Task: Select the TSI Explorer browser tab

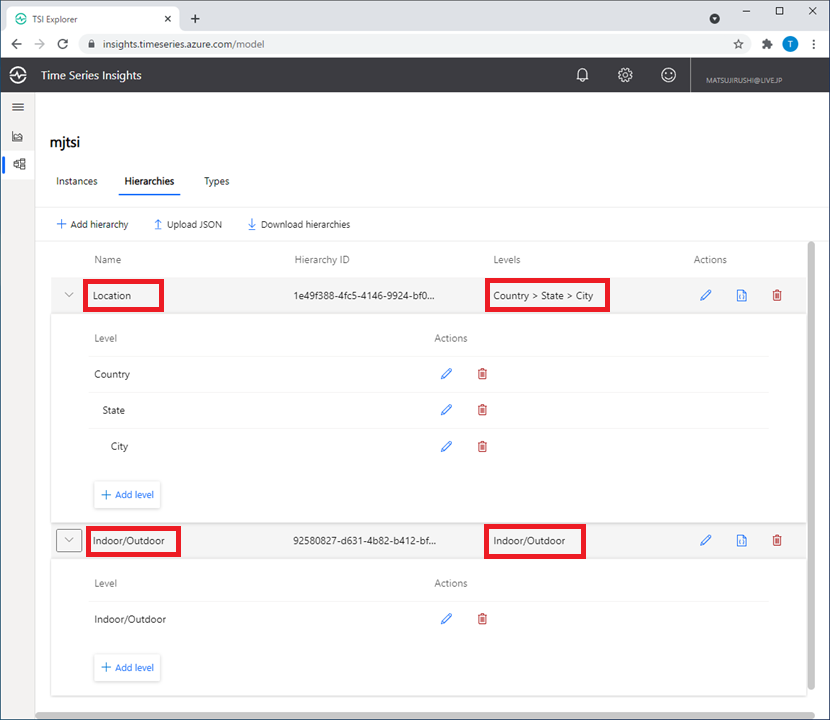Action: [94, 19]
